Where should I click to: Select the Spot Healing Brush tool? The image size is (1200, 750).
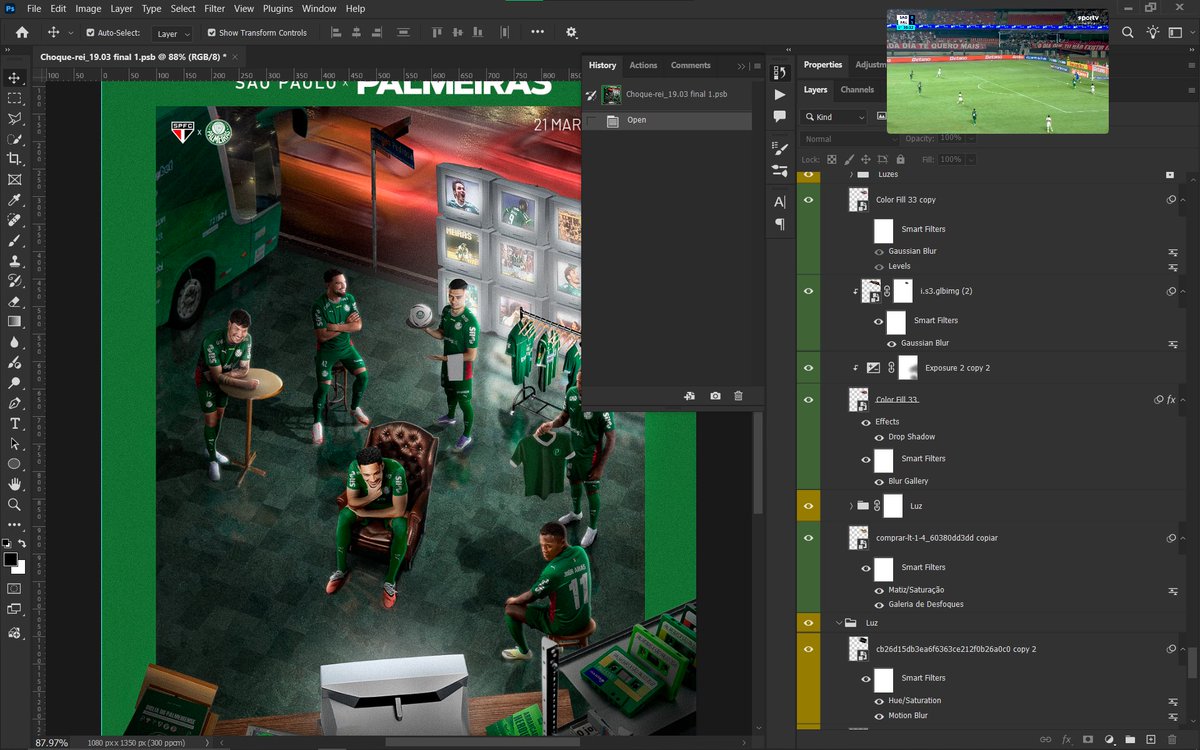click(14, 220)
